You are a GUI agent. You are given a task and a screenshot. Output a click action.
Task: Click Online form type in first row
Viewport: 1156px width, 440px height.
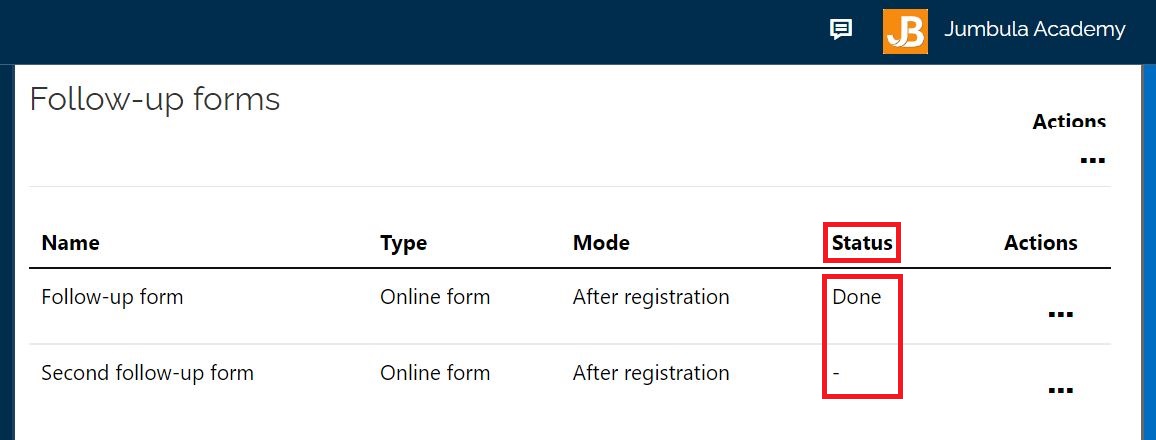tap(435, 297)
